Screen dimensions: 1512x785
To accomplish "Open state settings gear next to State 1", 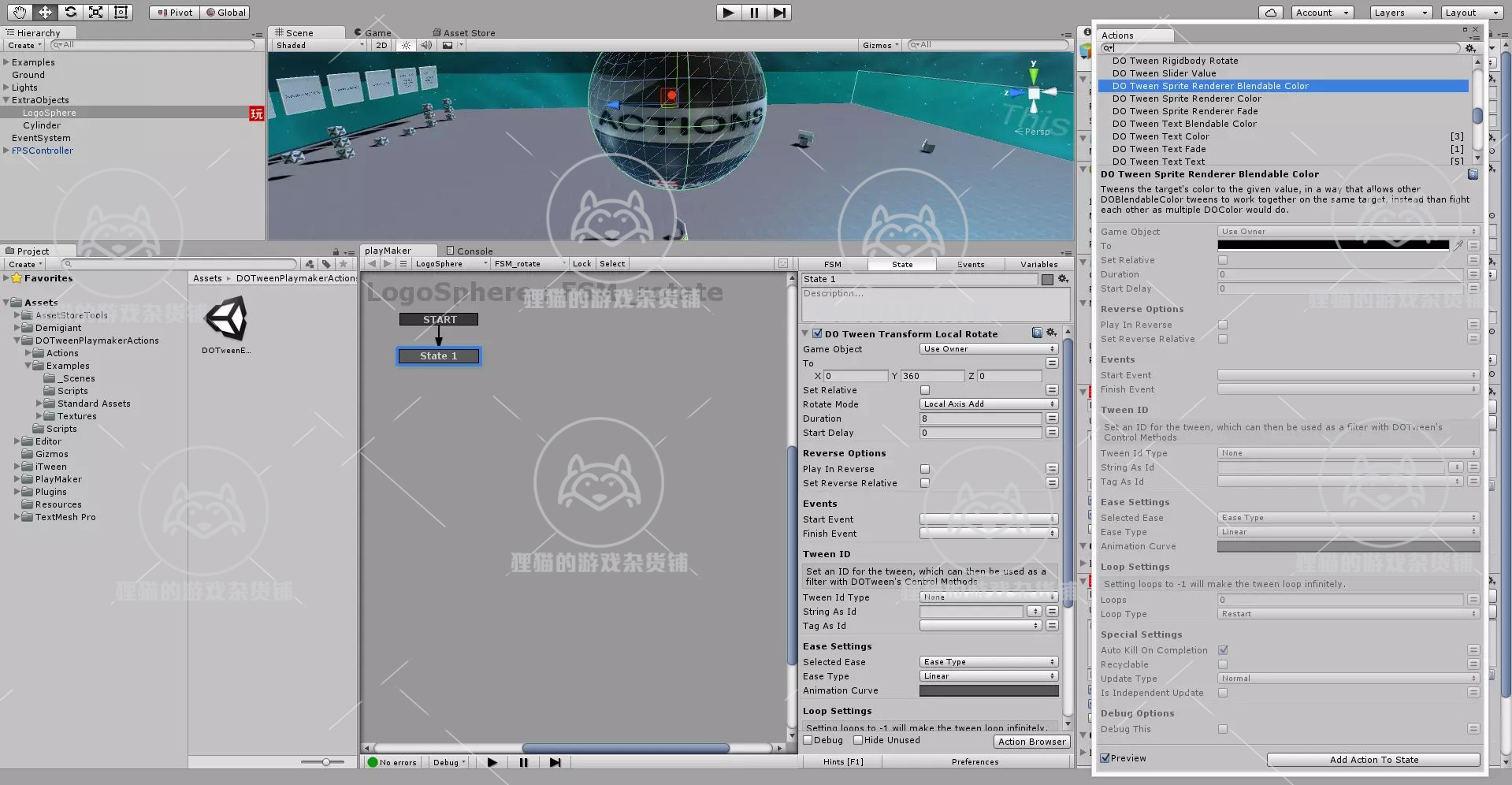I will click(1063, 279).
